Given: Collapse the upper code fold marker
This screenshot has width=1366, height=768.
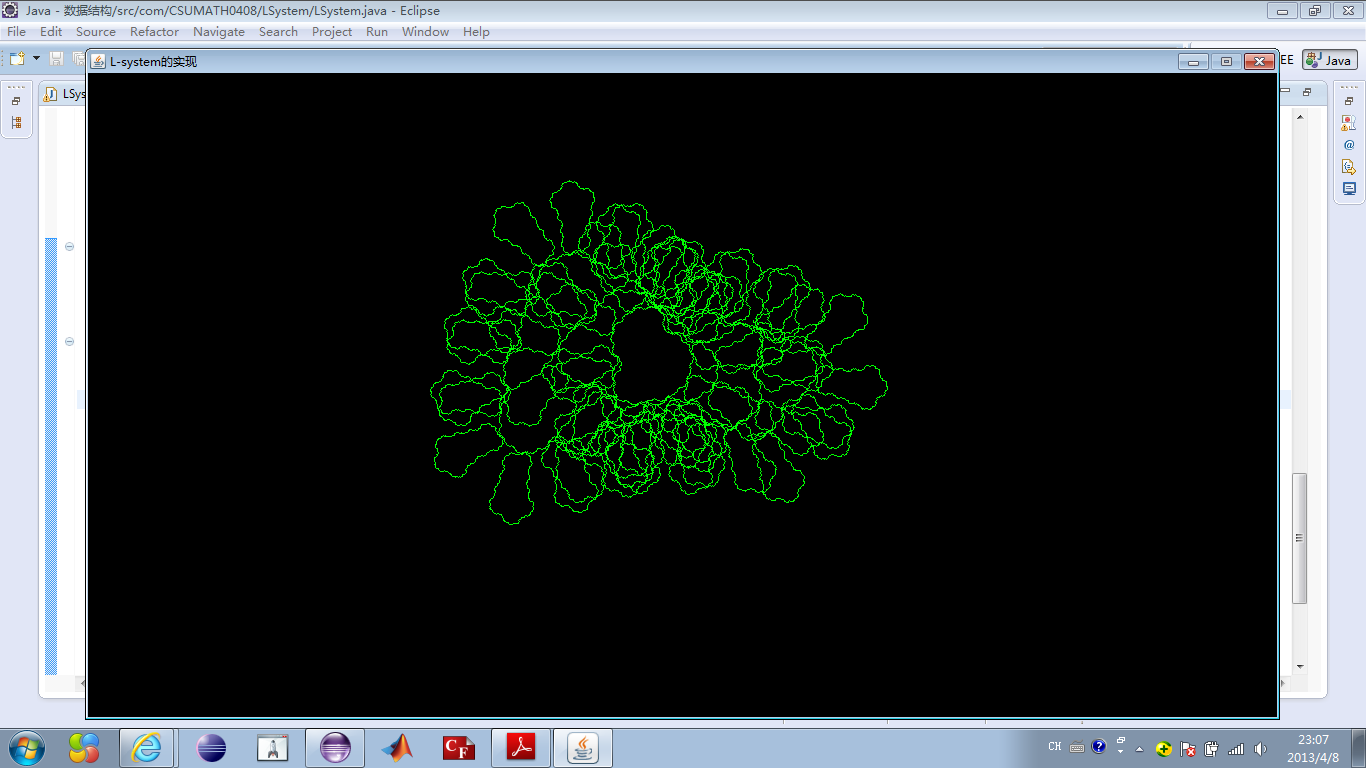Looking at the screenshot, I should pyautogui.click(x=69, y=246).
